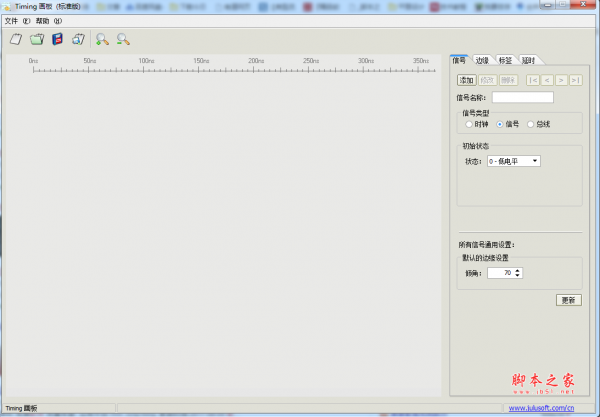Click the 删除 button

pyautogui.click(x=508, y=80)
